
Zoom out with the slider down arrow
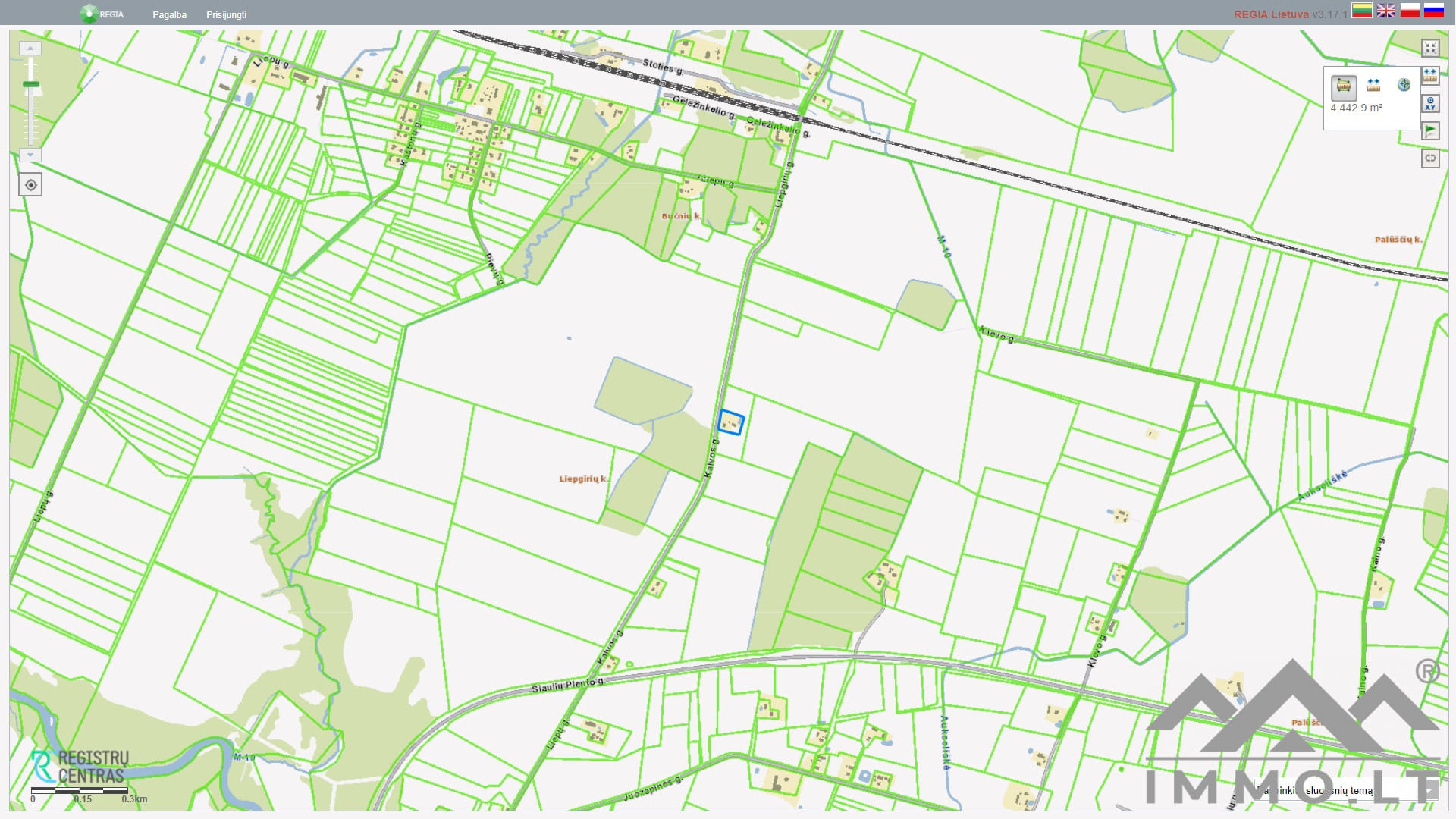tap(30, 155)
